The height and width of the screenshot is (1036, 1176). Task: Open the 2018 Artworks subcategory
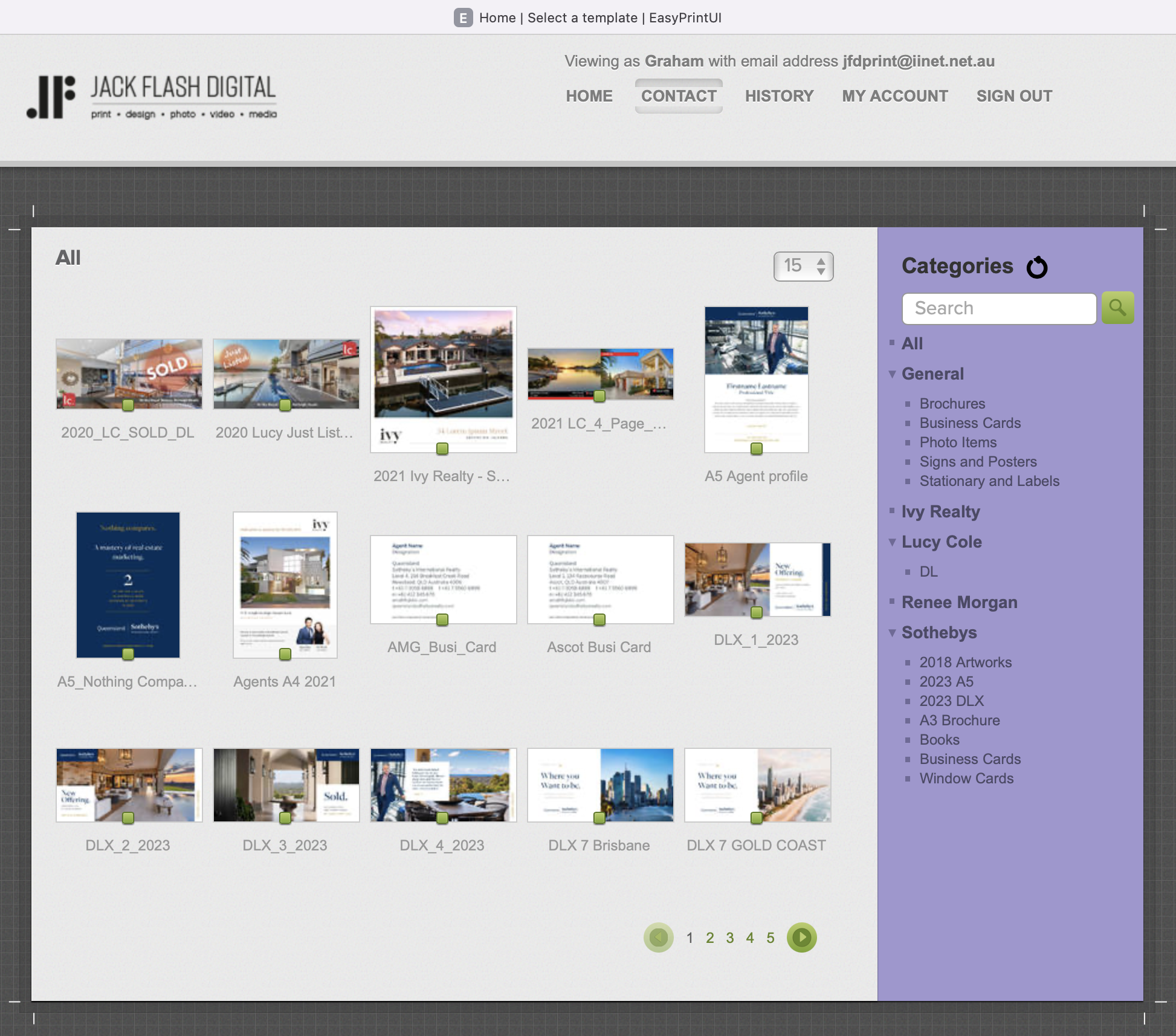point(966,662)
